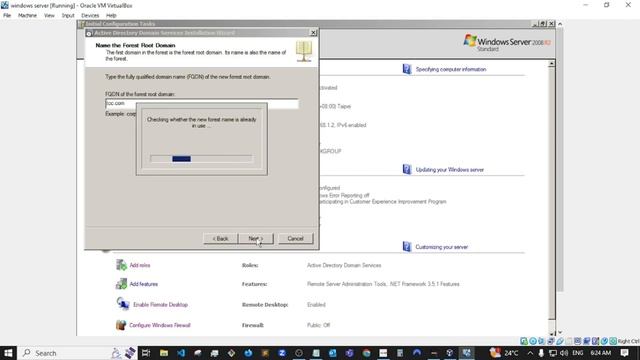Click help icon beside Specifying computer information
The image size is (640, 360).
[407, 69]
